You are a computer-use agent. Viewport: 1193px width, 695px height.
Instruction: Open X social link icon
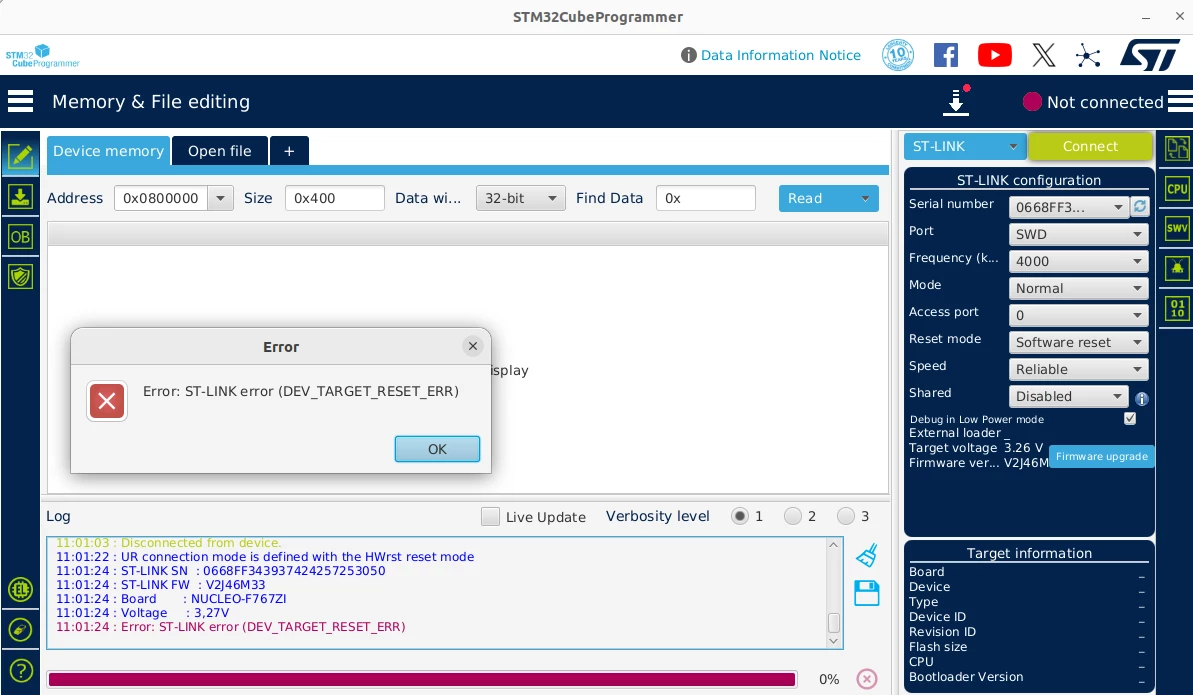pos(1044,55)
